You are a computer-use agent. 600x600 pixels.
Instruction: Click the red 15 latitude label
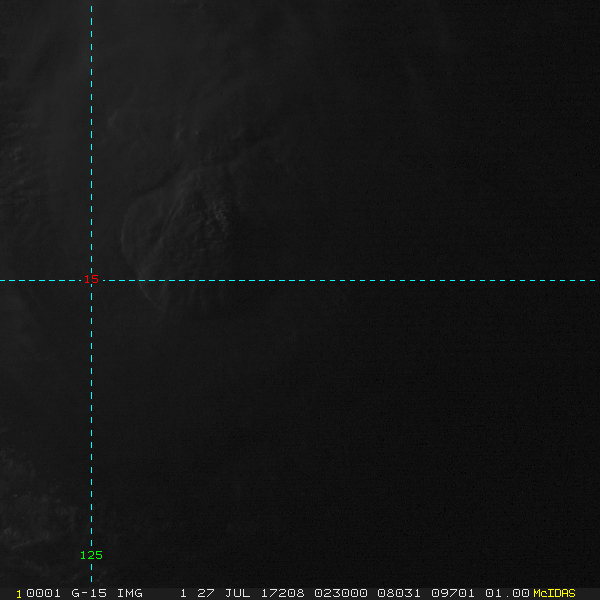pyautogui.click(x=91, y=280)
